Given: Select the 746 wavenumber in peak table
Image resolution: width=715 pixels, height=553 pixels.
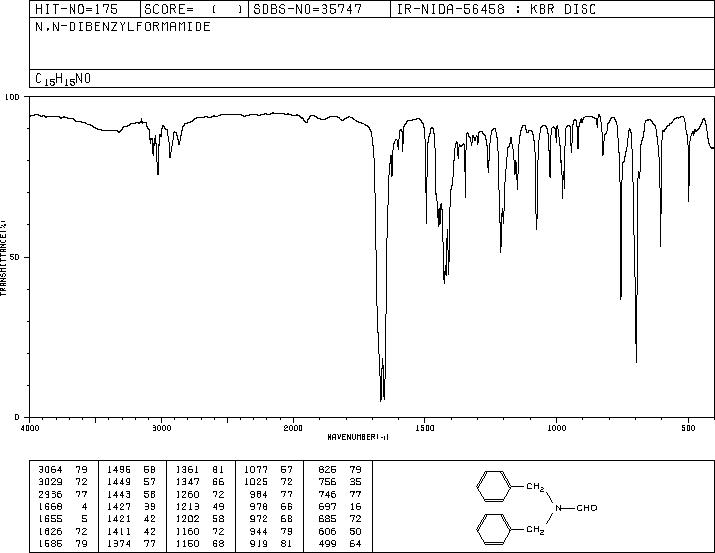Looking at the screenshot, I should [x=327, y=494].
